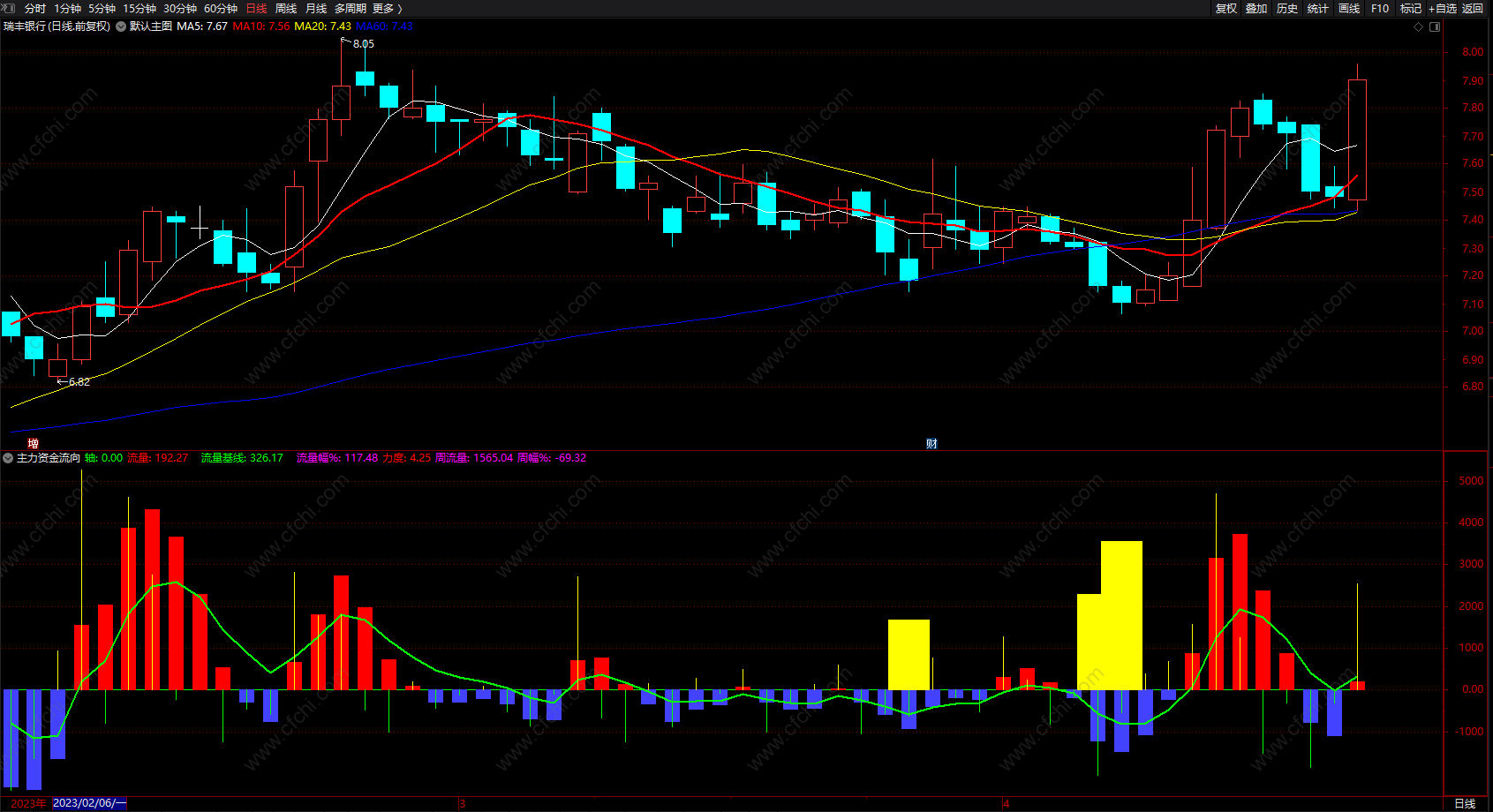
Task: Click the 叠加 overlay button
Action: (x=1256, y=9)
